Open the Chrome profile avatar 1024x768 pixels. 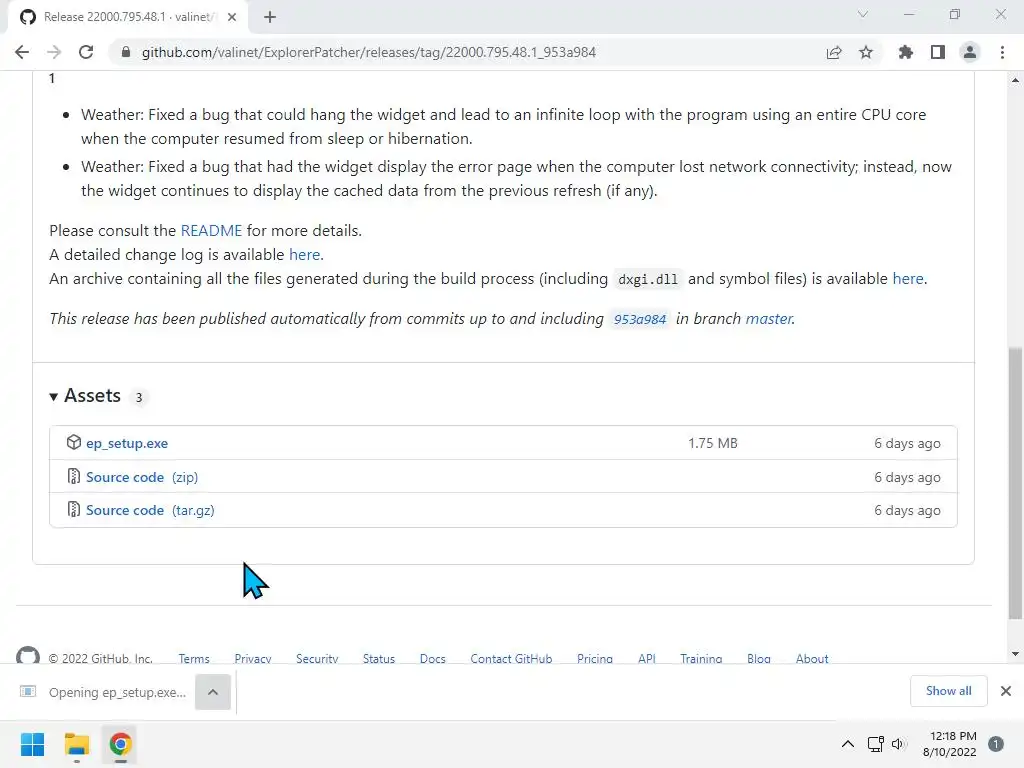(970, 52)
